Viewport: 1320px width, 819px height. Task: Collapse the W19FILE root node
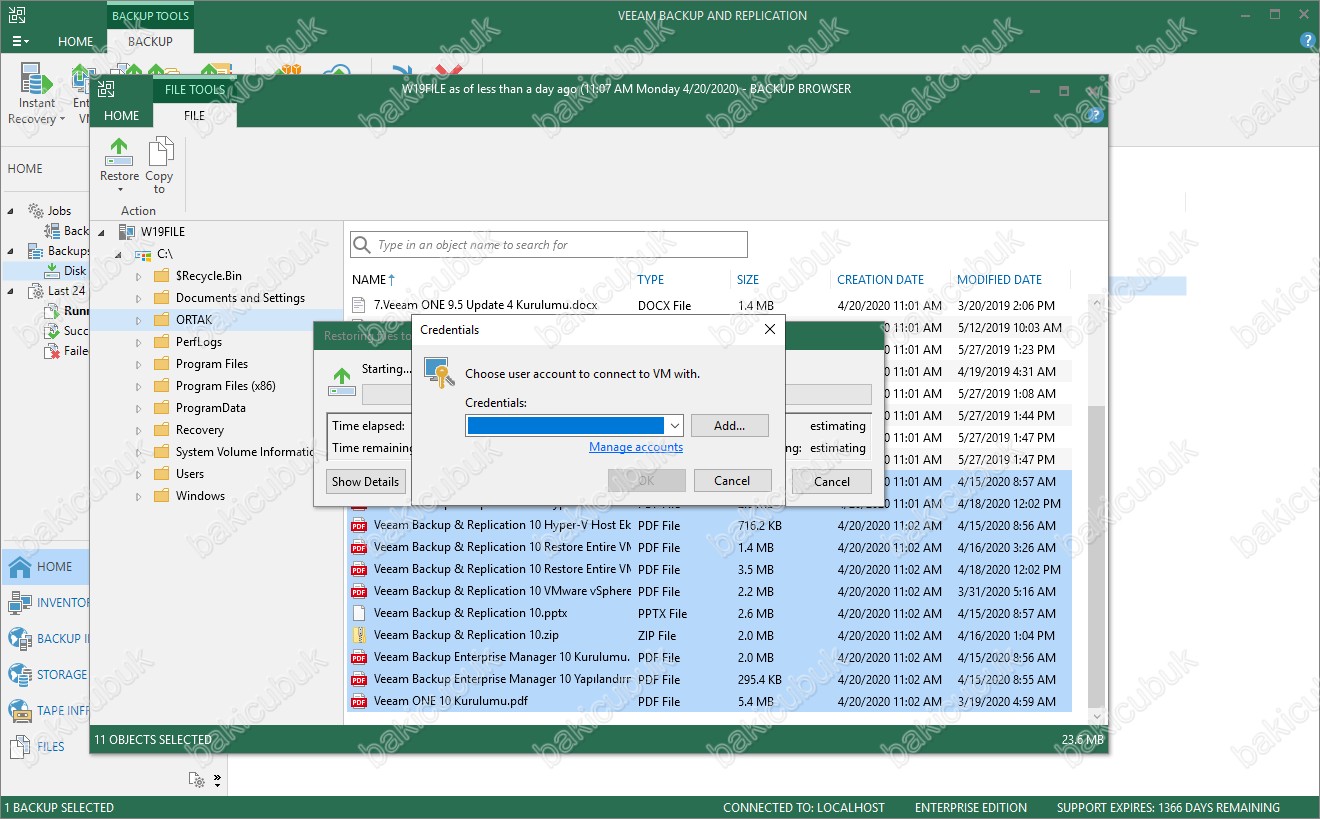pyautogui.click(x=102, y=232)
